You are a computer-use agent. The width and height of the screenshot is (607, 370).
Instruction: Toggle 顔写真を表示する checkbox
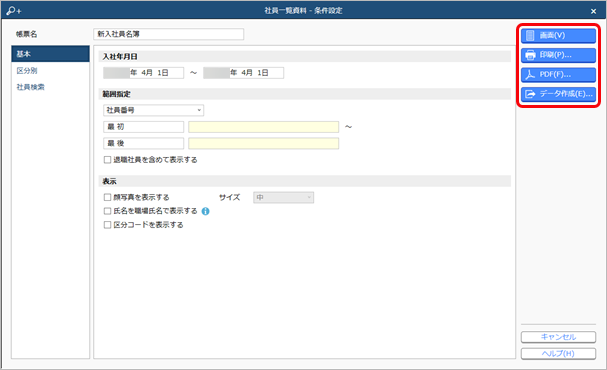(108, 197)
